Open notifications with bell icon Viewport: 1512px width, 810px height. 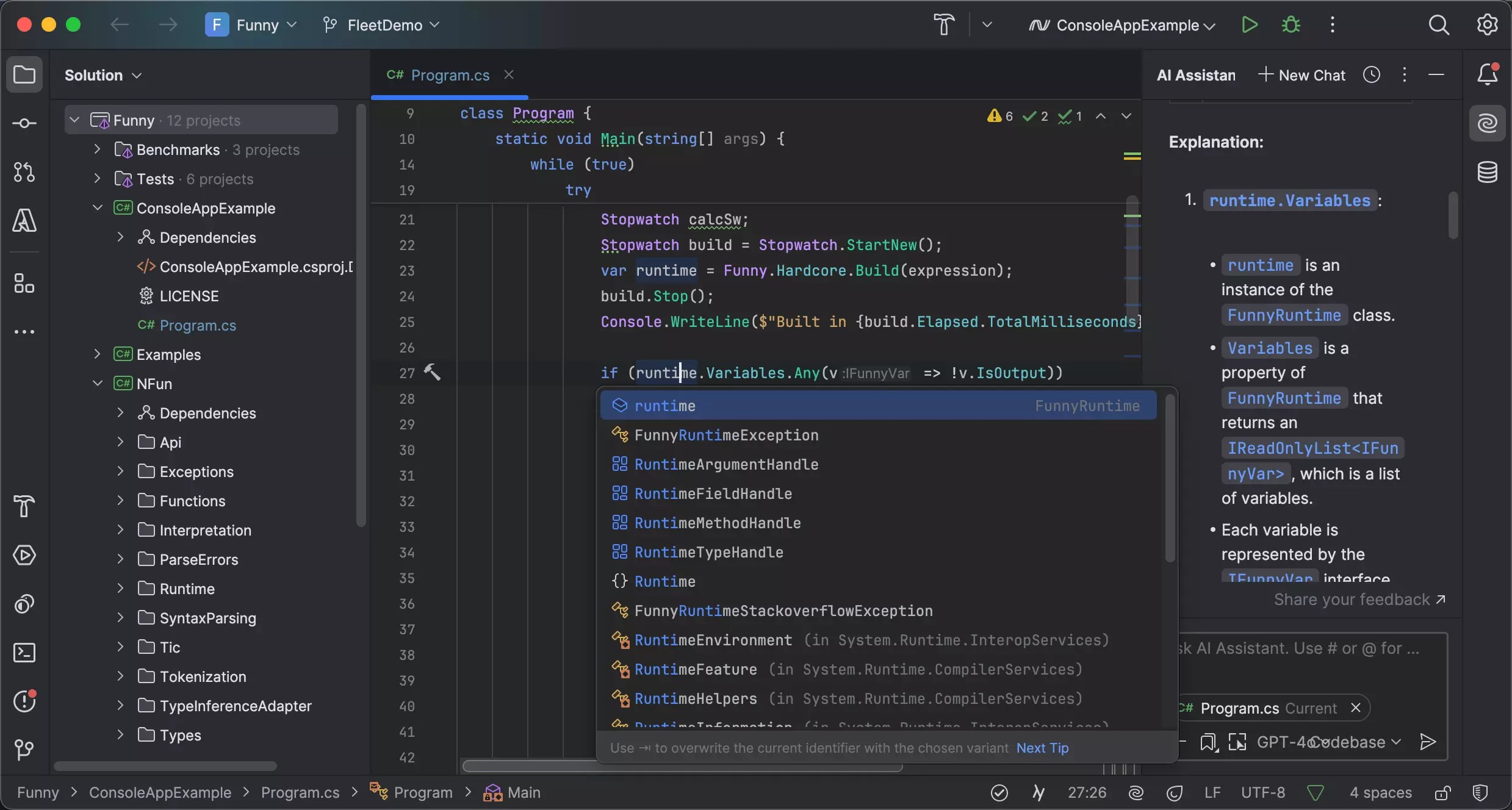(1489, 74)
